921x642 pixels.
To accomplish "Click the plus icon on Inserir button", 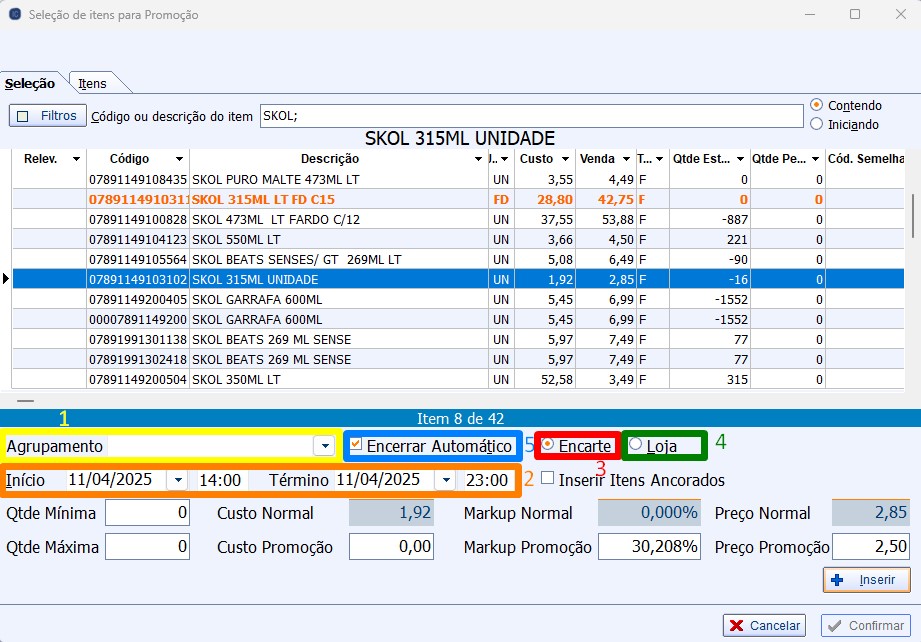I will coord(838,580).
